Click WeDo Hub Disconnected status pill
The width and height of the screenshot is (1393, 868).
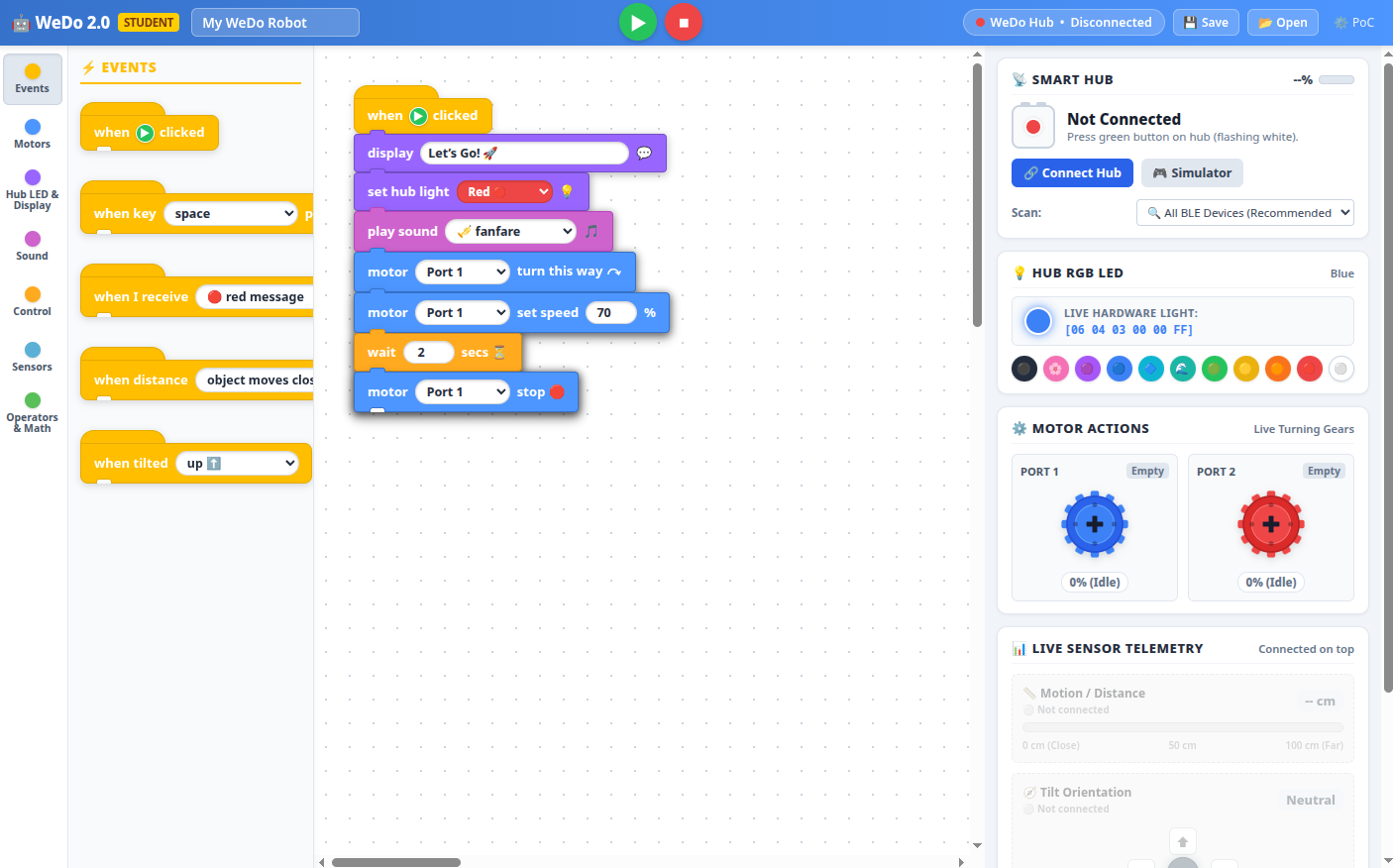click(x=1063, y=22)
